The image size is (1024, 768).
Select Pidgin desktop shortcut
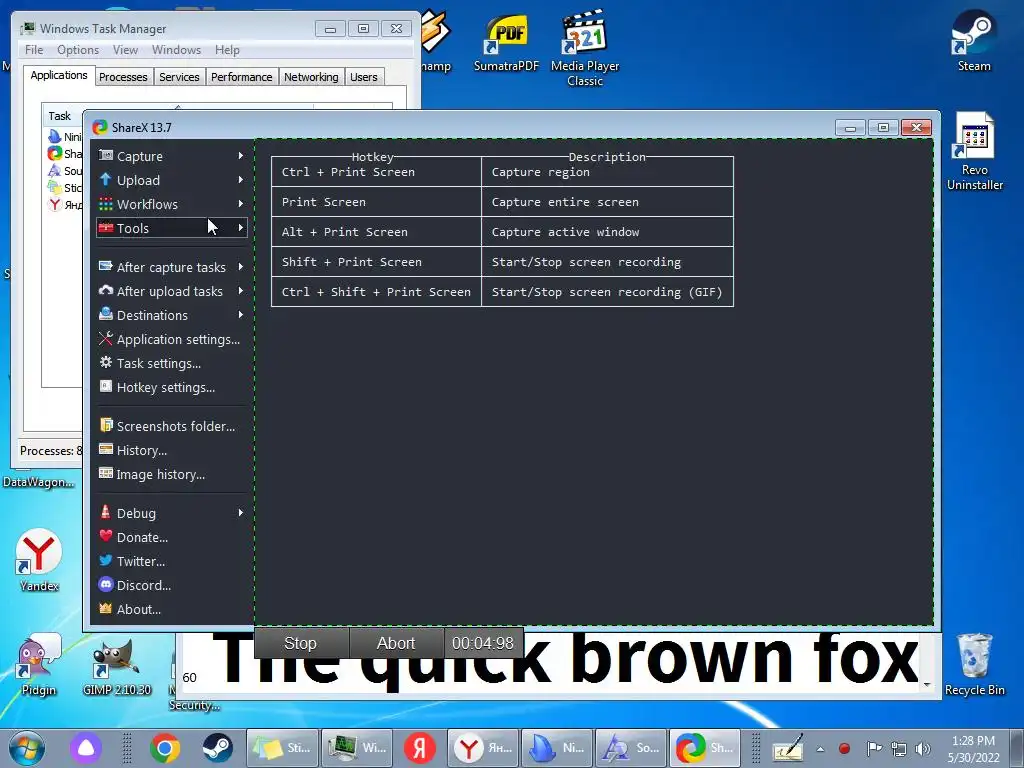39,664
